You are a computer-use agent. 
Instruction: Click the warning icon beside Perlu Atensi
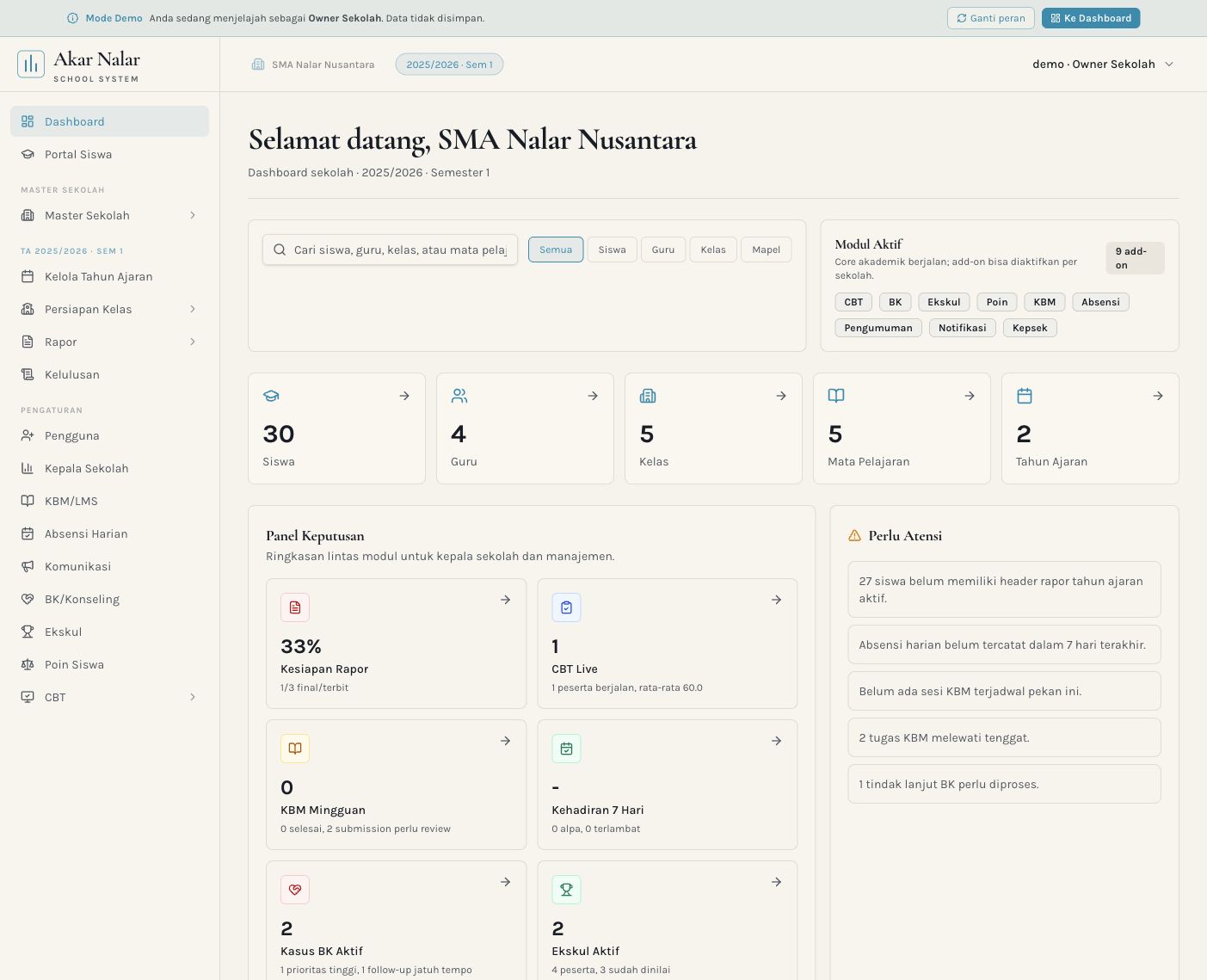[x=854, y=535]
